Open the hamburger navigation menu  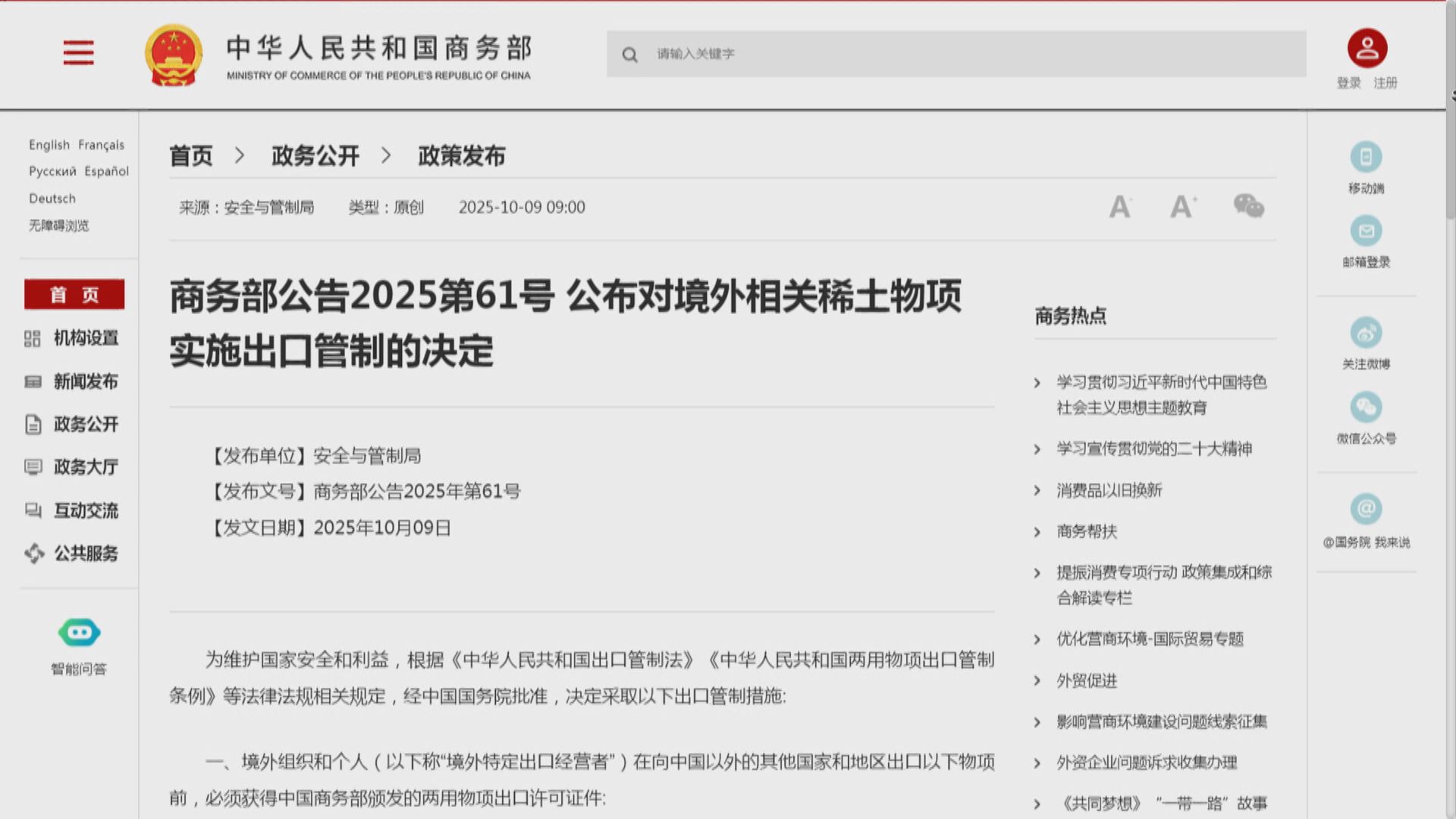pos(78,53)
